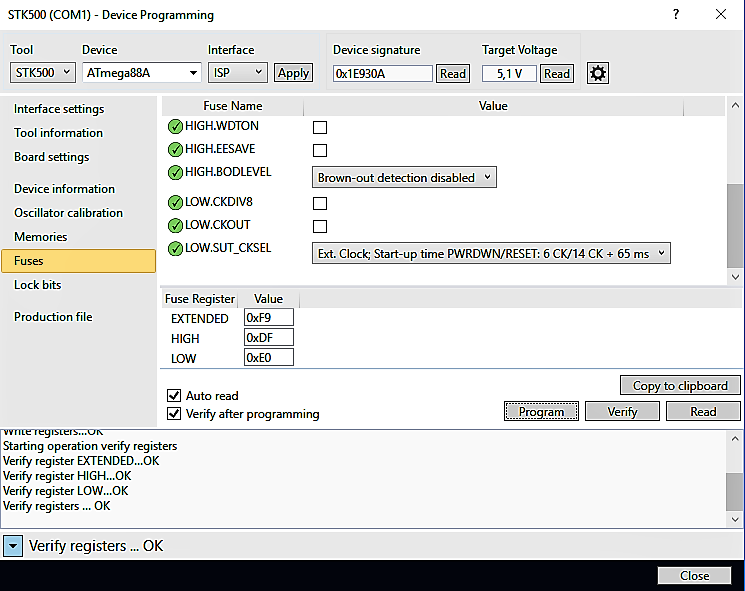The height and width of the screenshot is (591, 745).
Task: Click the HIGH fuse register value field
Action: [269, 337]
